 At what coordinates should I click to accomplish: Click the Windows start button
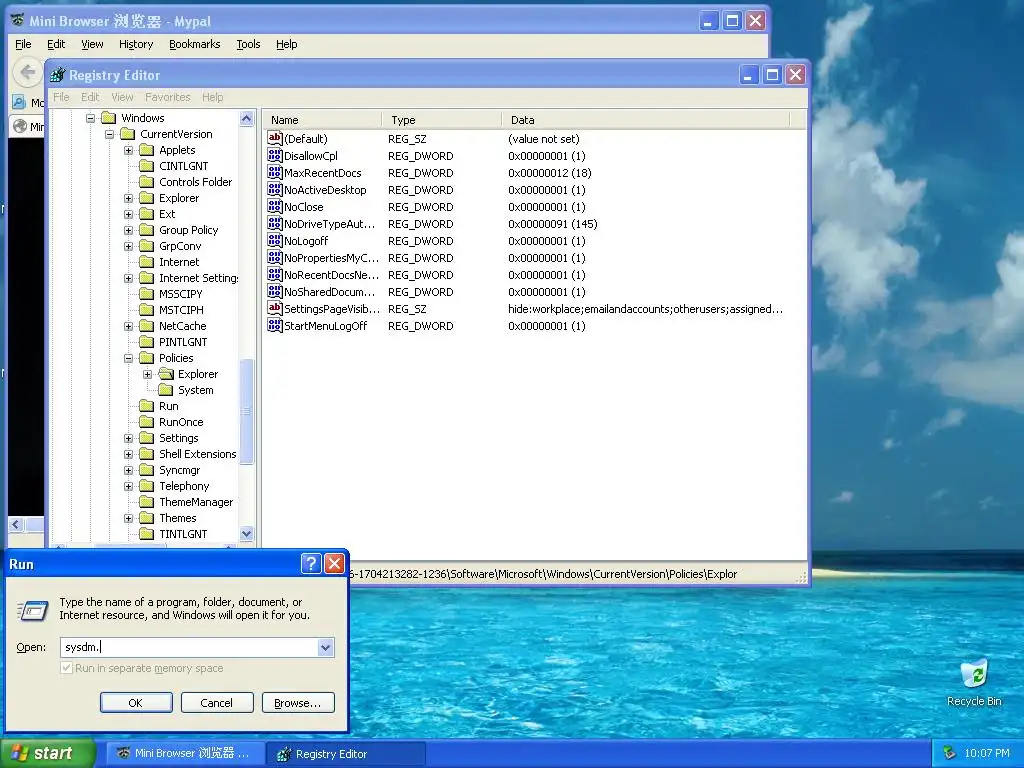pos(46,753)
